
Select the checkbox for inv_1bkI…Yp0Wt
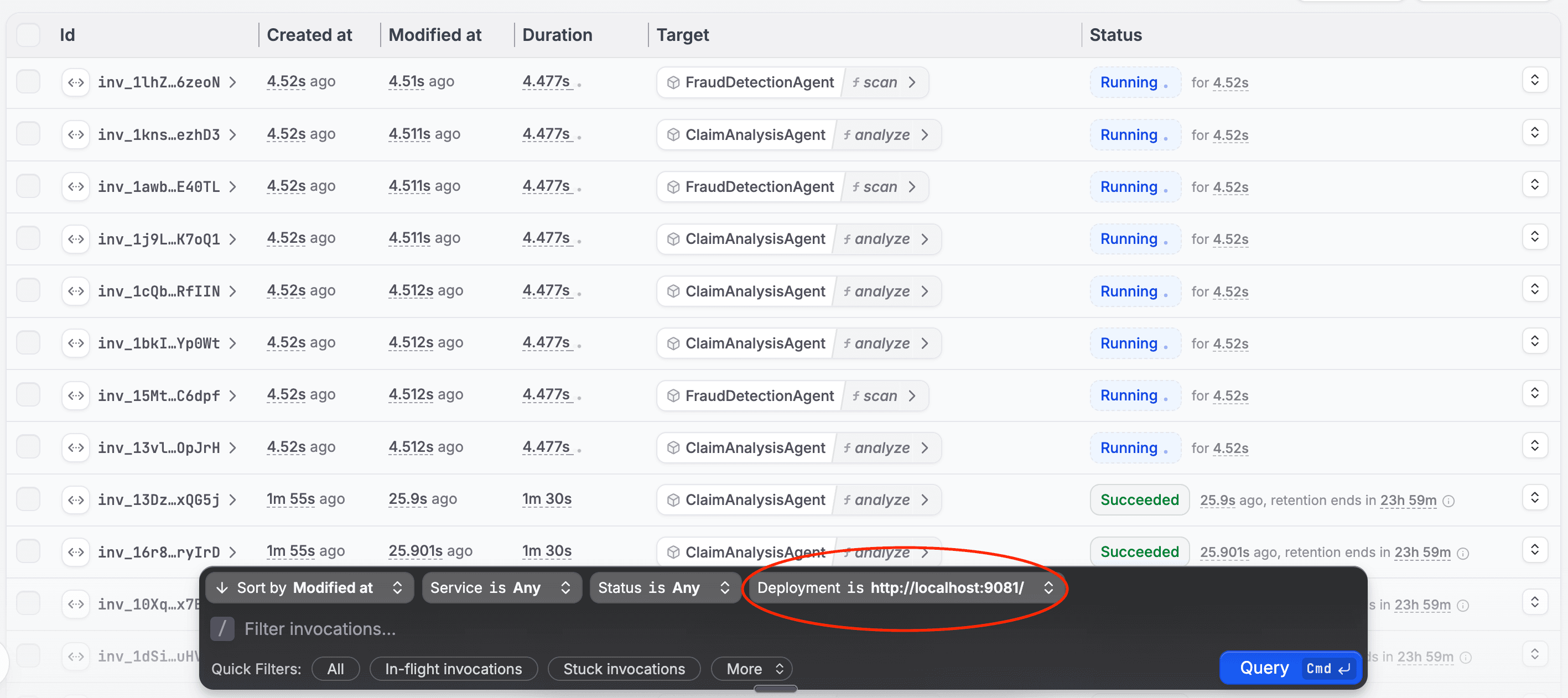click(x=28, y=342)
